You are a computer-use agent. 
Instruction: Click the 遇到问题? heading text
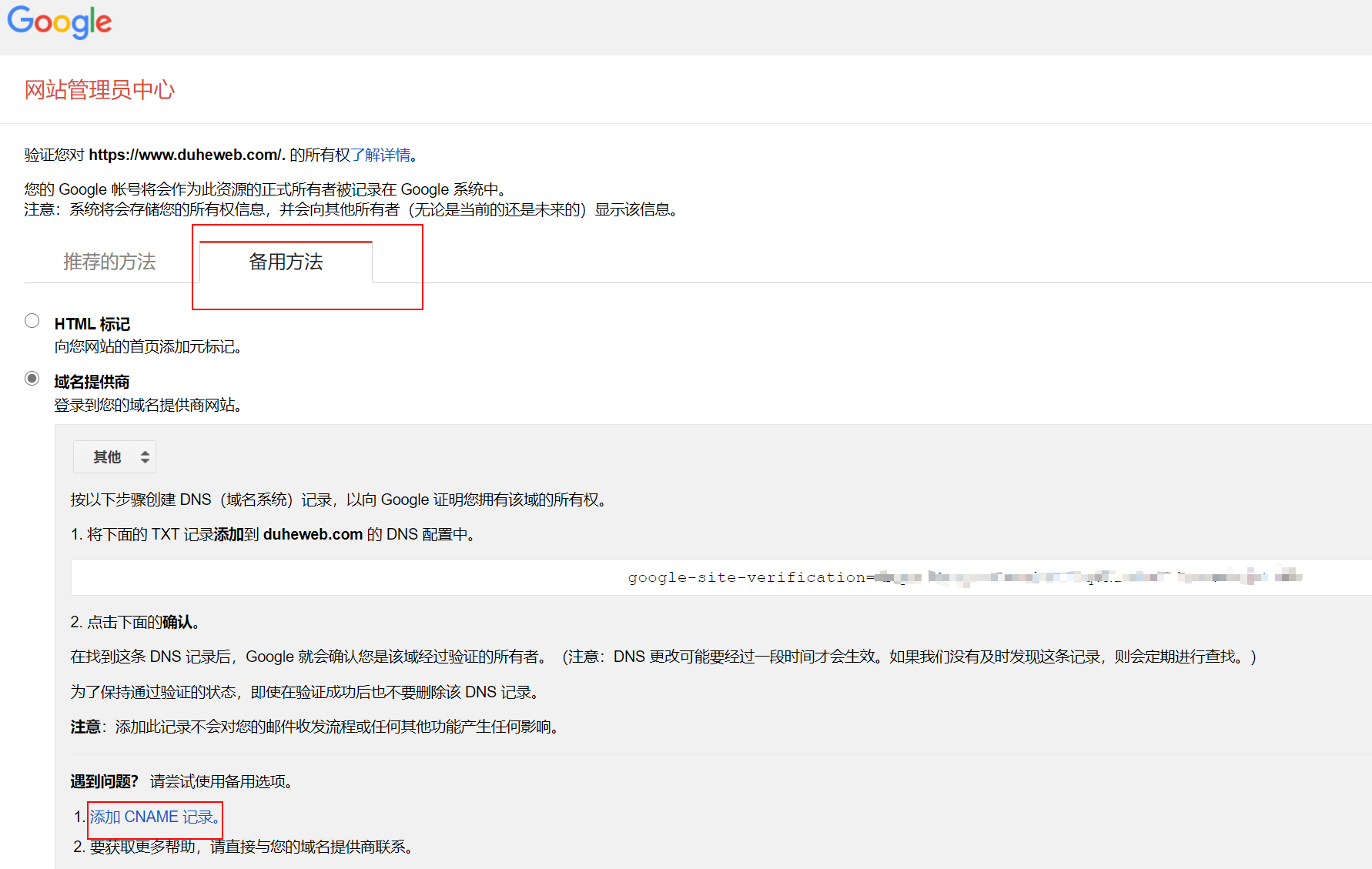tap(105, 781)
